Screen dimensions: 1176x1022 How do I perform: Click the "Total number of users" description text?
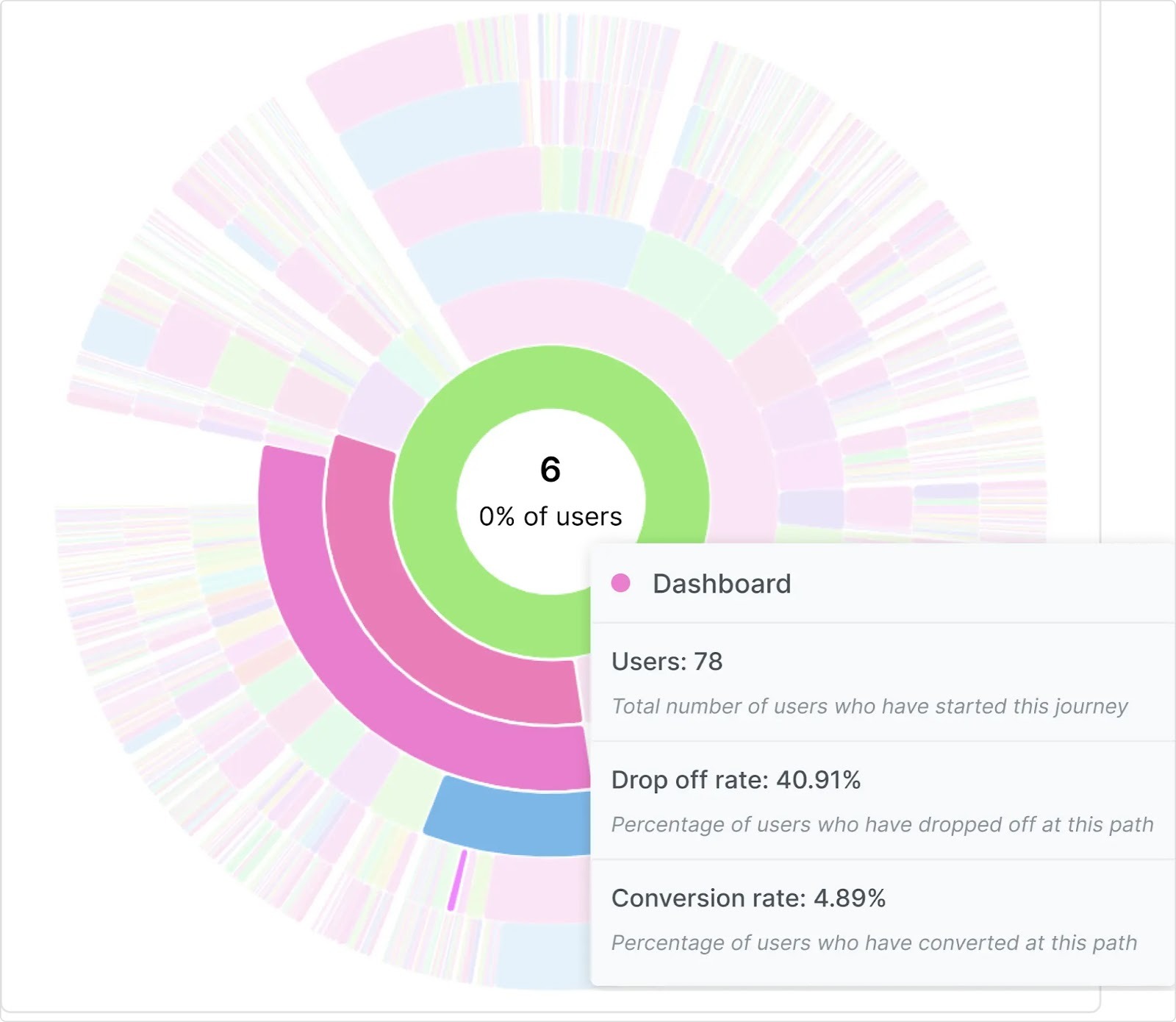[870, 707]
